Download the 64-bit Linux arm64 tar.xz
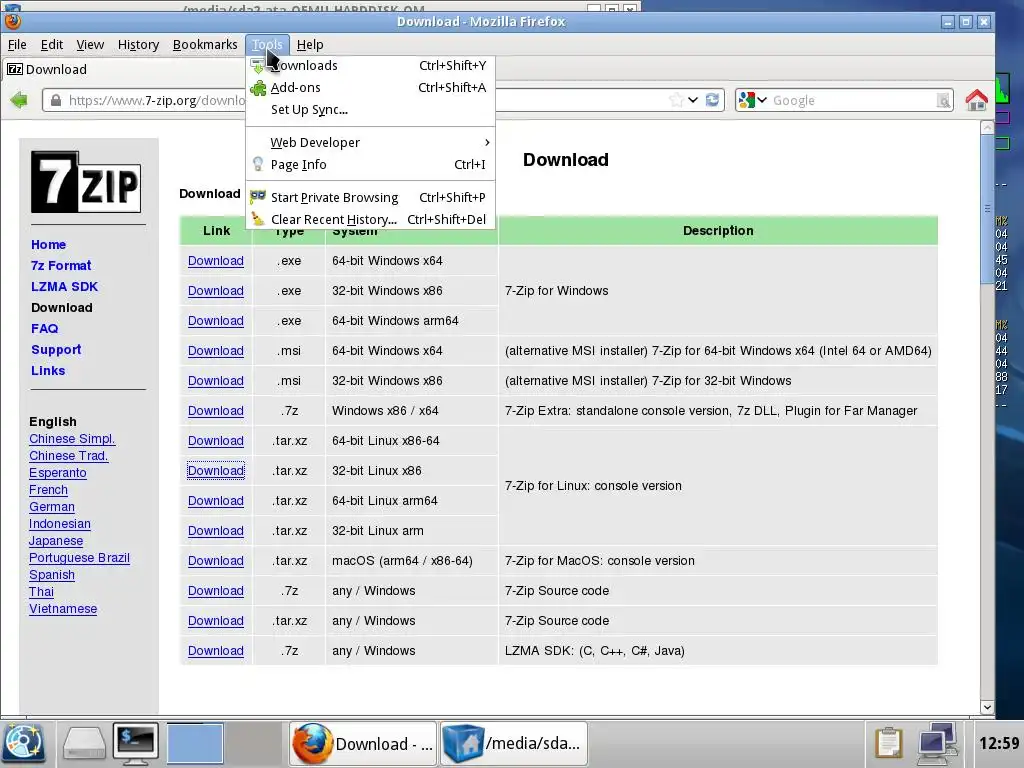This screenshot has height=768, width=1024. coord(216,501)
